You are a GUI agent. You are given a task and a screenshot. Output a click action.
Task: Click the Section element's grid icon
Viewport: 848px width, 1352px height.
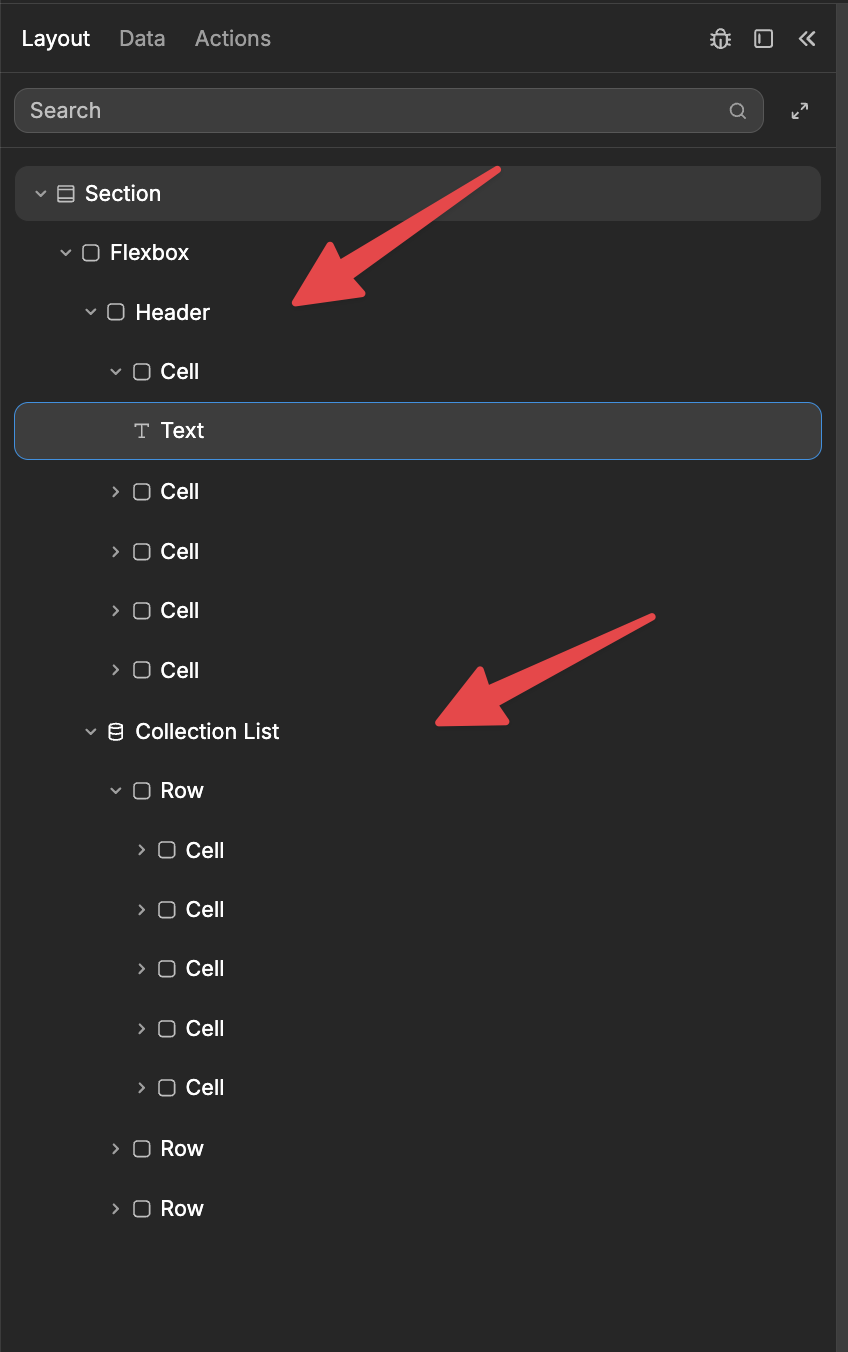pos(66,193)
